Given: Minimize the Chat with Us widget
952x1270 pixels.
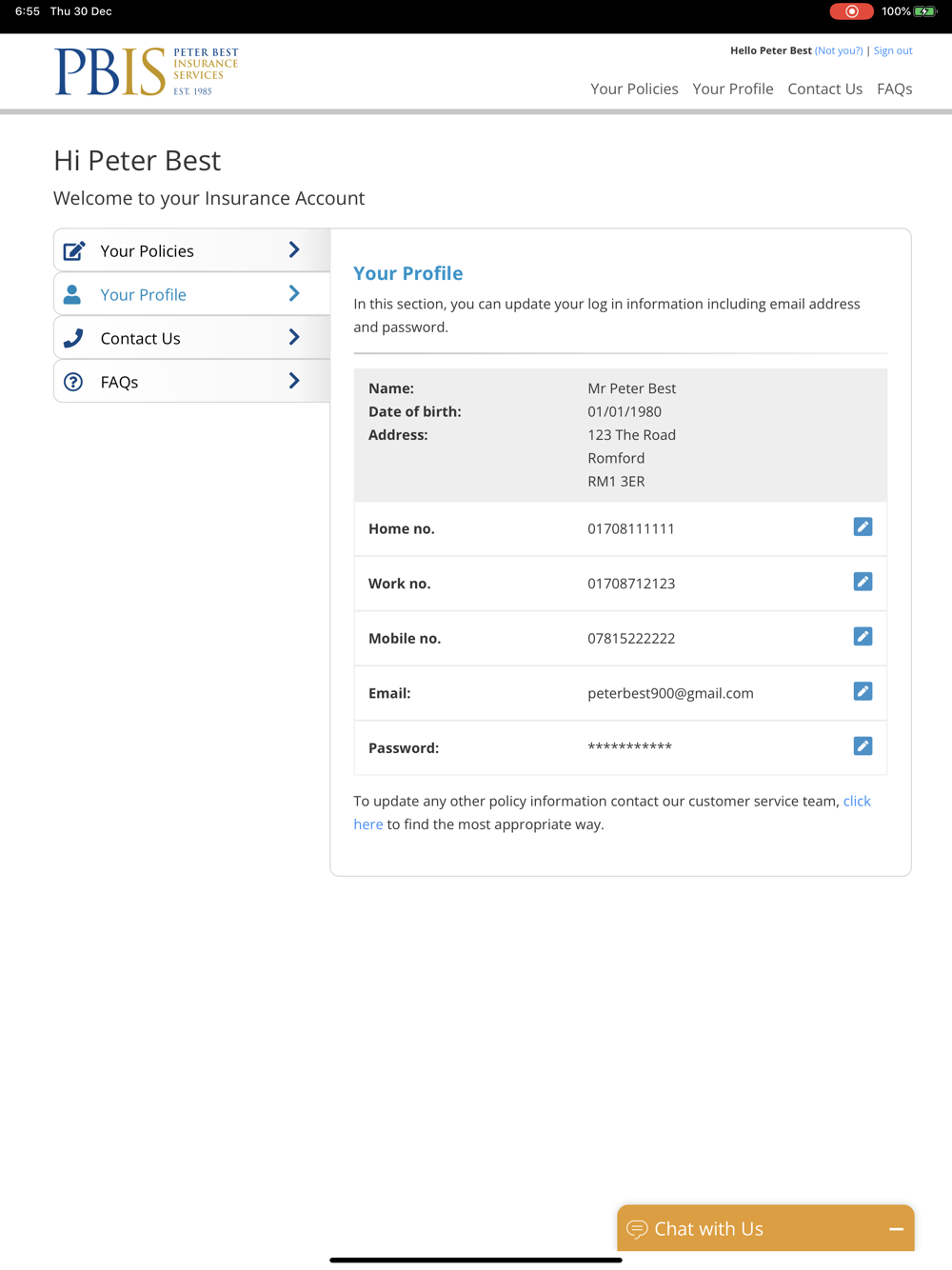Looking at the screenshot, I should tap(896, 1229).
